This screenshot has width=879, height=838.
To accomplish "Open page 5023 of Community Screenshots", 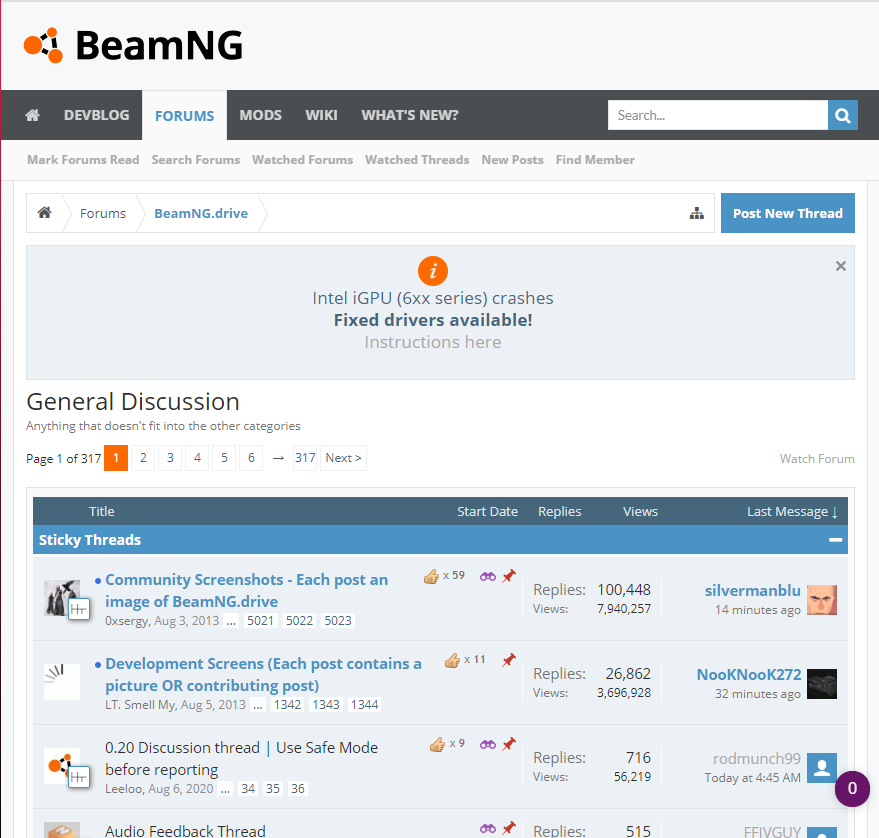I will tap(337, 621).
